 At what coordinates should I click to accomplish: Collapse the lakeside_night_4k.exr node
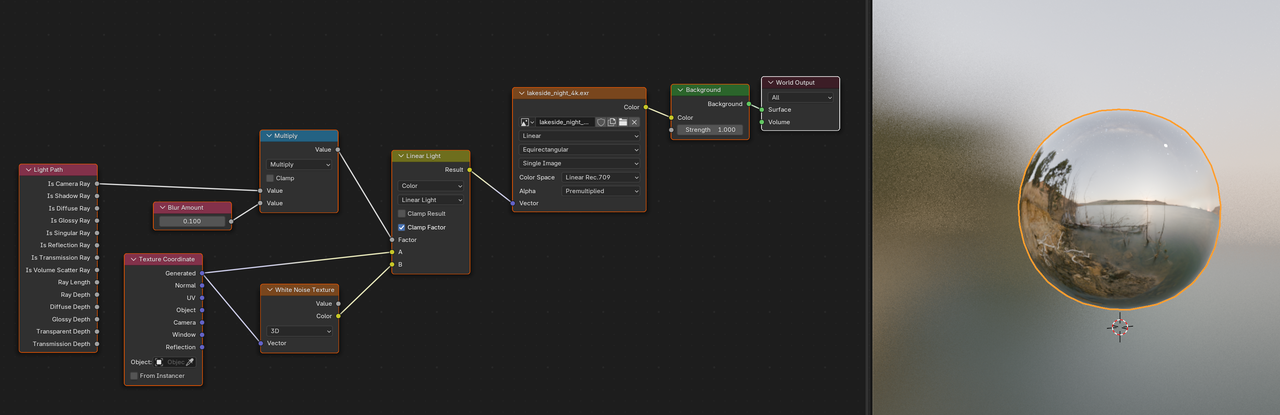point(521,93)
